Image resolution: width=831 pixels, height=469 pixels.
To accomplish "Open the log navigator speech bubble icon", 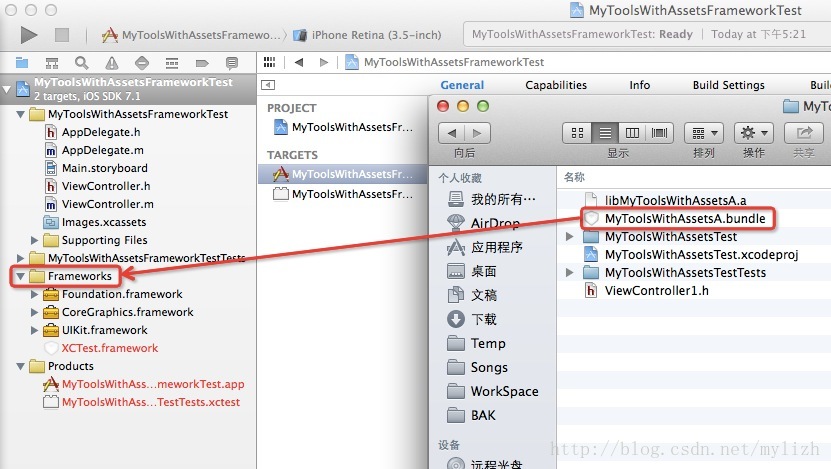I will pyautogui.click(x=232, y=63).
